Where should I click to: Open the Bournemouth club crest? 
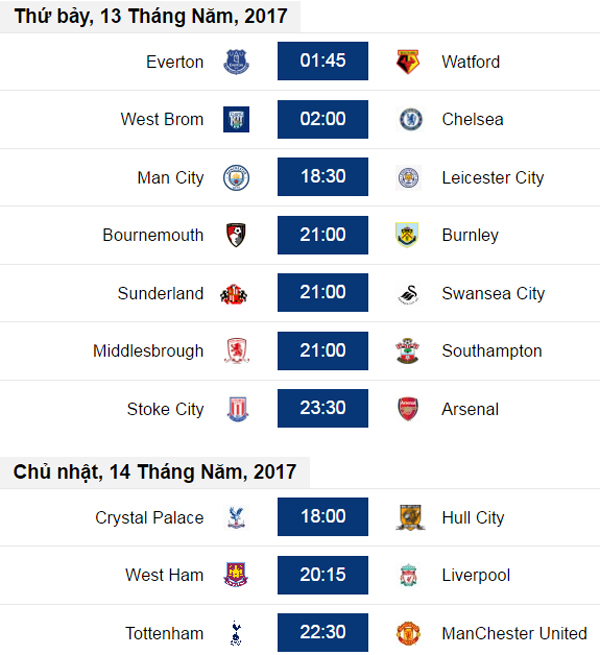pos(236,235)
